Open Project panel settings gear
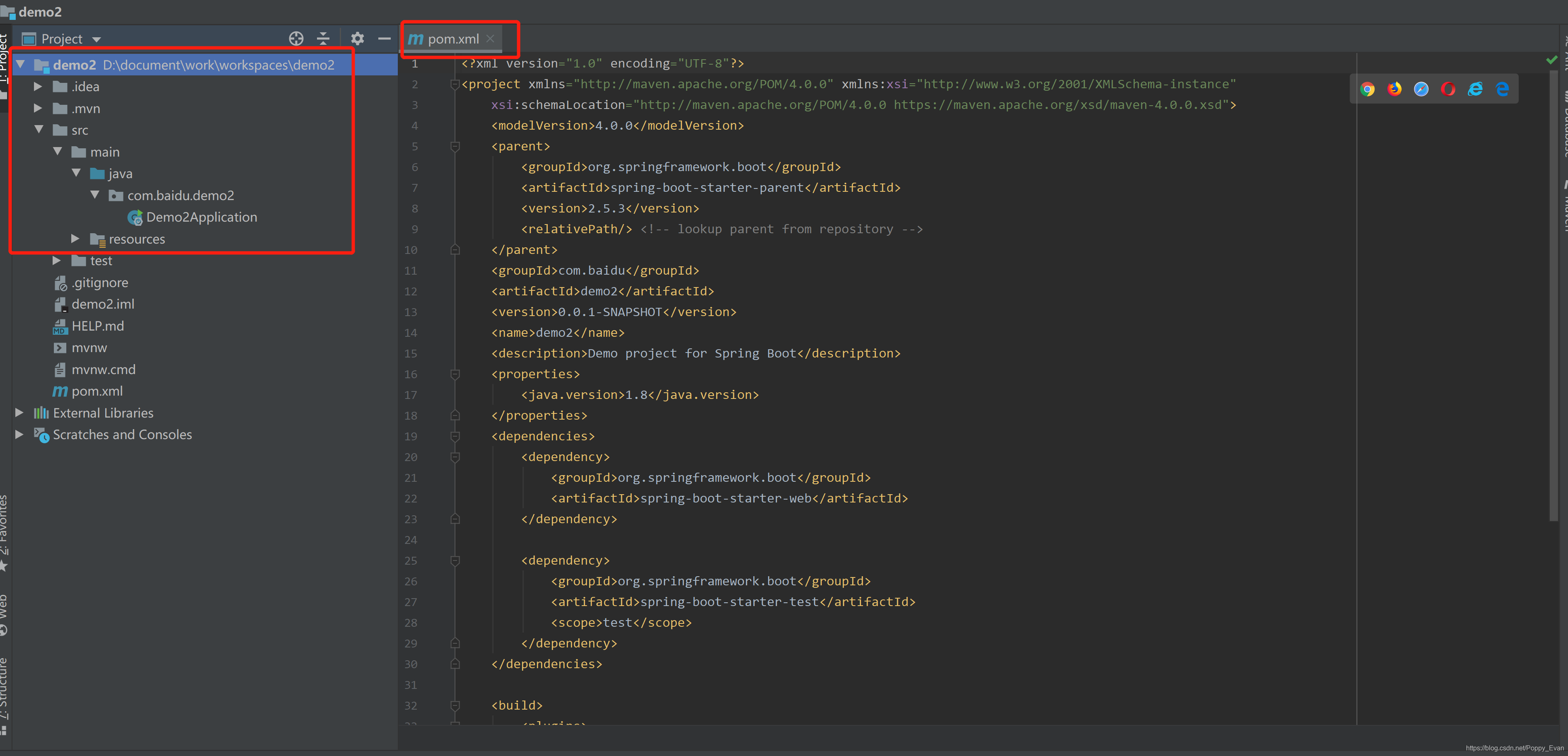The height and width of the screenshot is (756, 1568). (357, 39)
